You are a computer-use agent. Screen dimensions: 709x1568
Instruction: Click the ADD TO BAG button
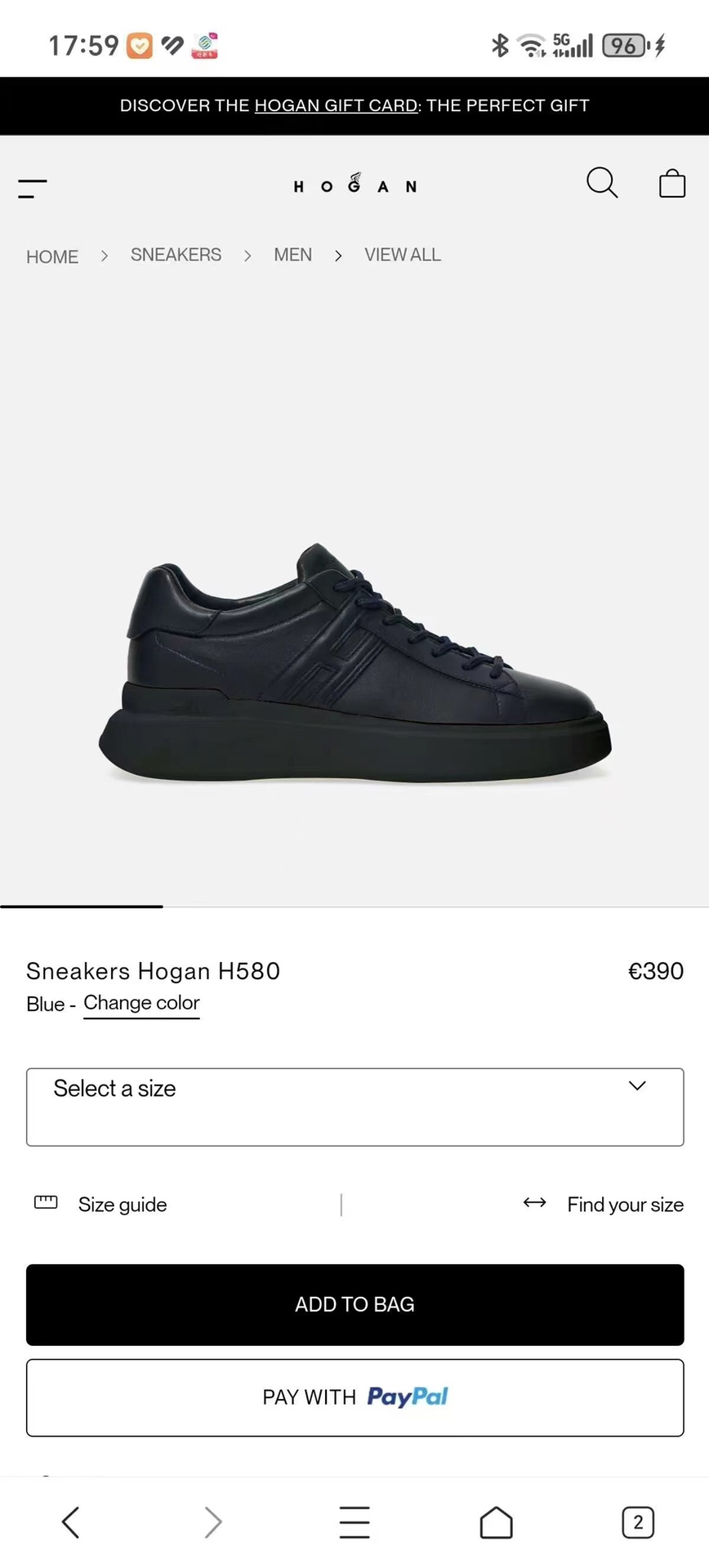354,1304
